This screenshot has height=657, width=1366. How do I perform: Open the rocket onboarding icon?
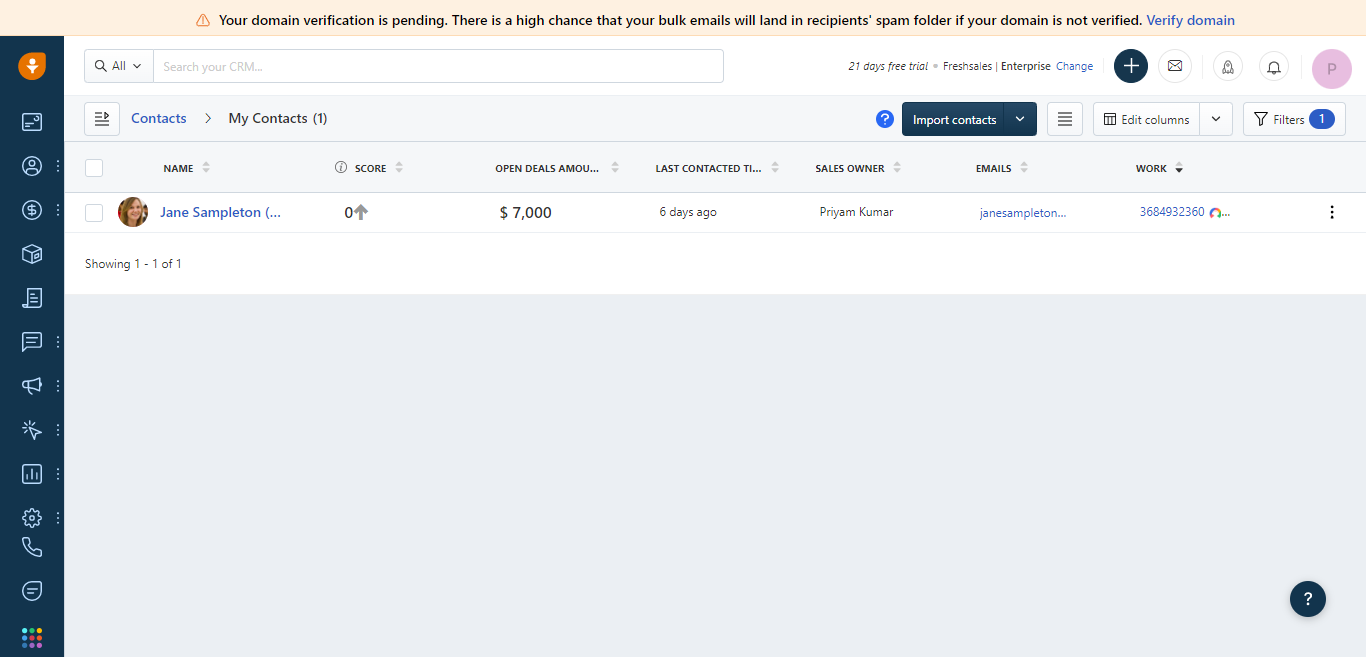[1228, 67]
